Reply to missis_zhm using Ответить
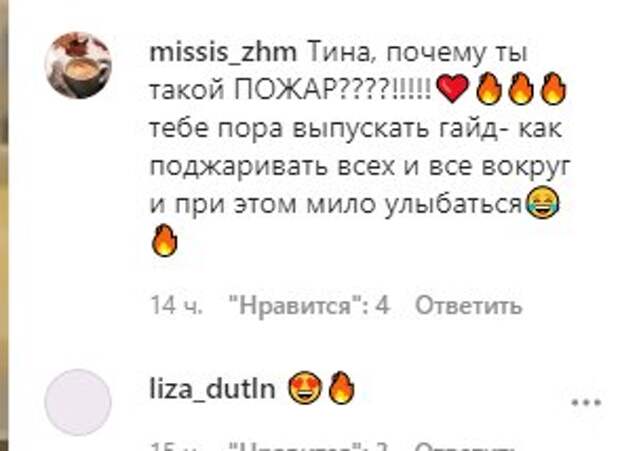Image resolution: width=620 pixels, height=451 pixels. (469, 306)
